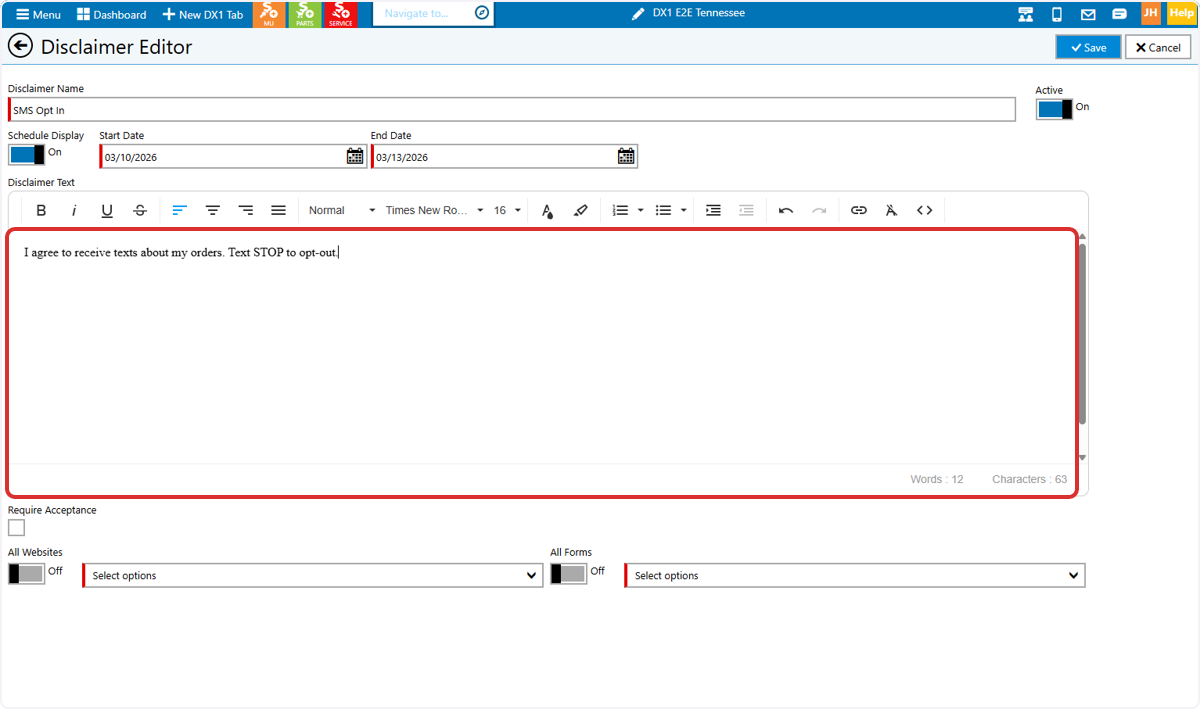Go back using the back arrow

[x=20, y=46]
